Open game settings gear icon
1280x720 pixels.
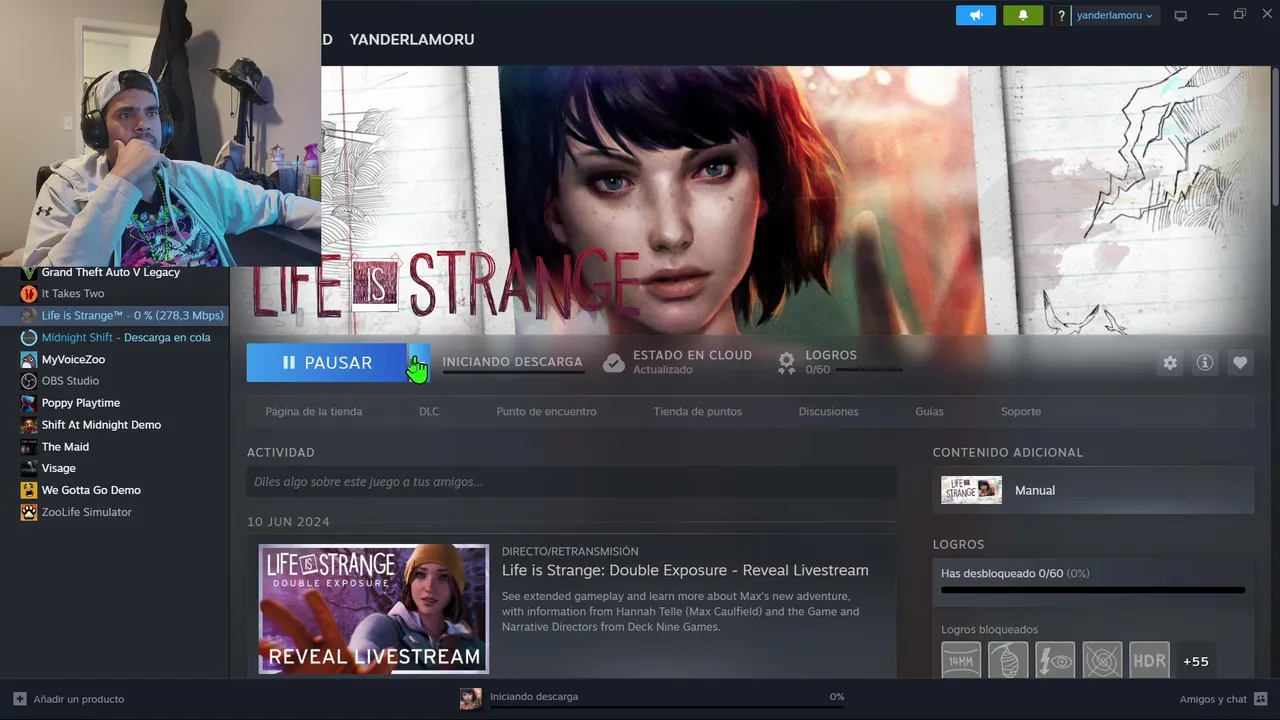pyautogui.click(x=1170, y=363)
